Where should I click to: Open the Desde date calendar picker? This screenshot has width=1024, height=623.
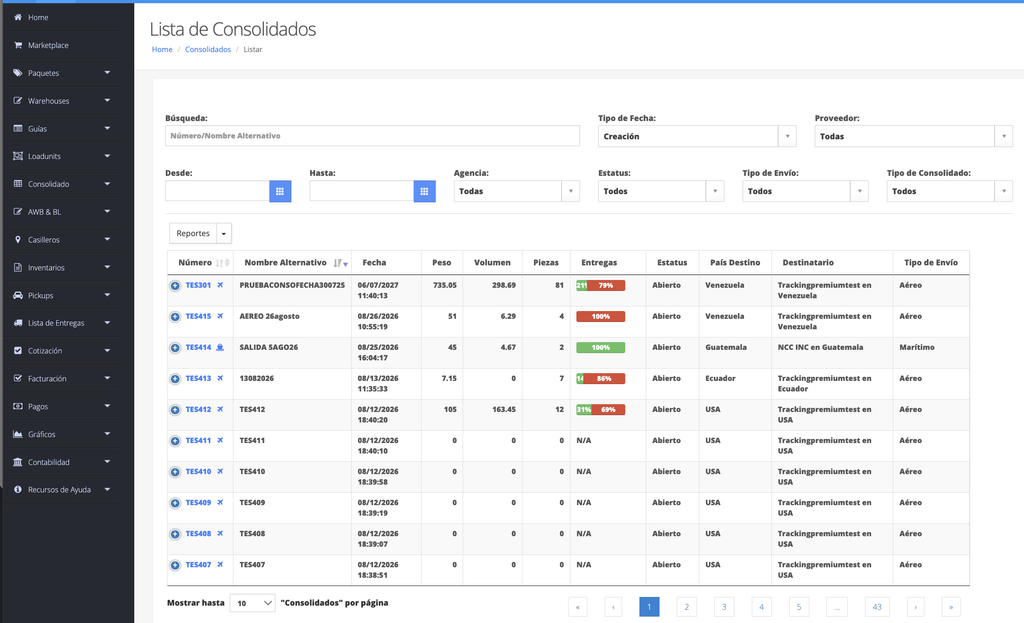pyautogui.click(x=280, y=191)
